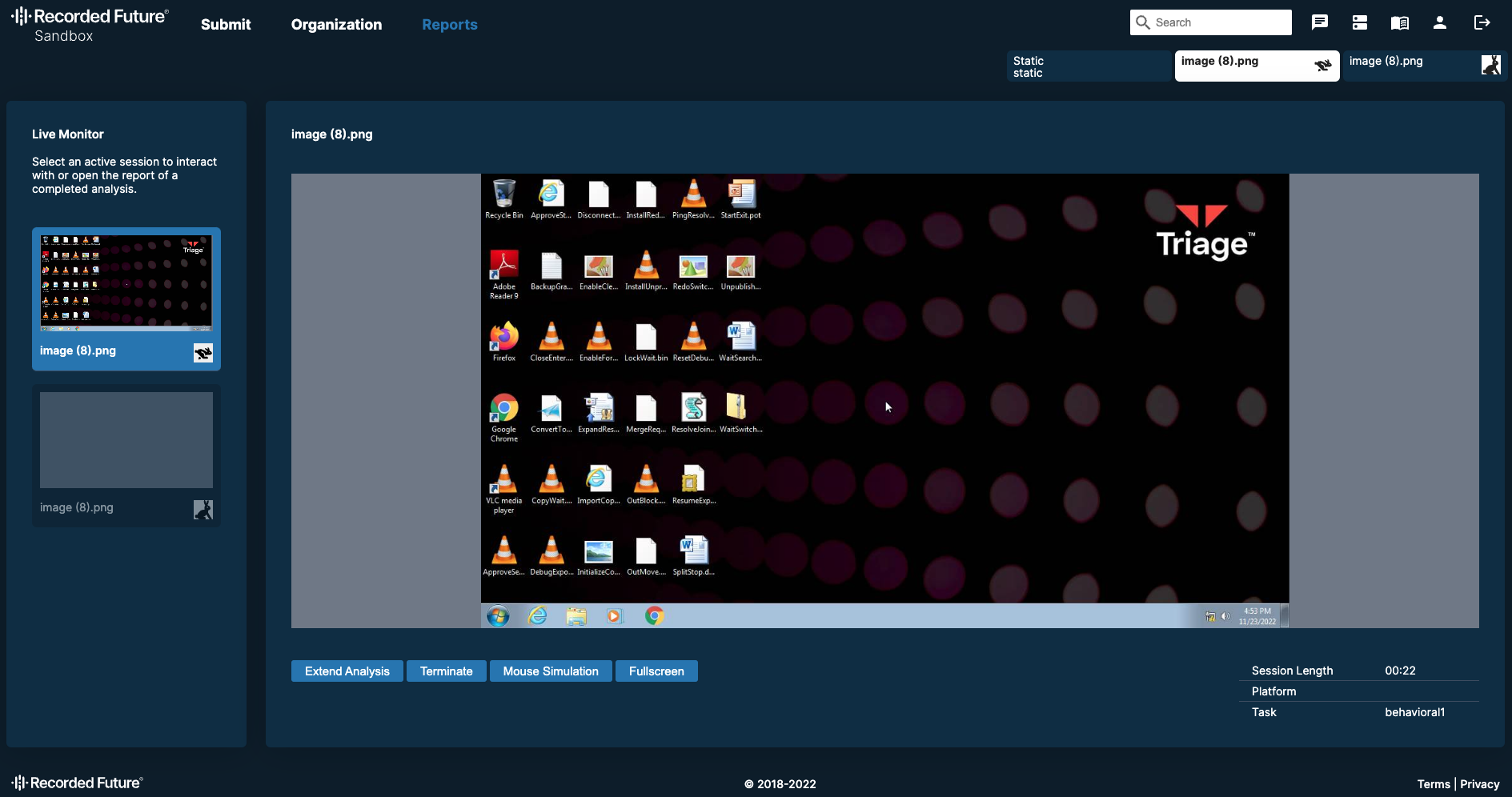Image resolution: width=1512 pixels, height=797 pixels.
Task: Open Internet Explorer from sandbox taskbar
Action: (x=538, y=616)
